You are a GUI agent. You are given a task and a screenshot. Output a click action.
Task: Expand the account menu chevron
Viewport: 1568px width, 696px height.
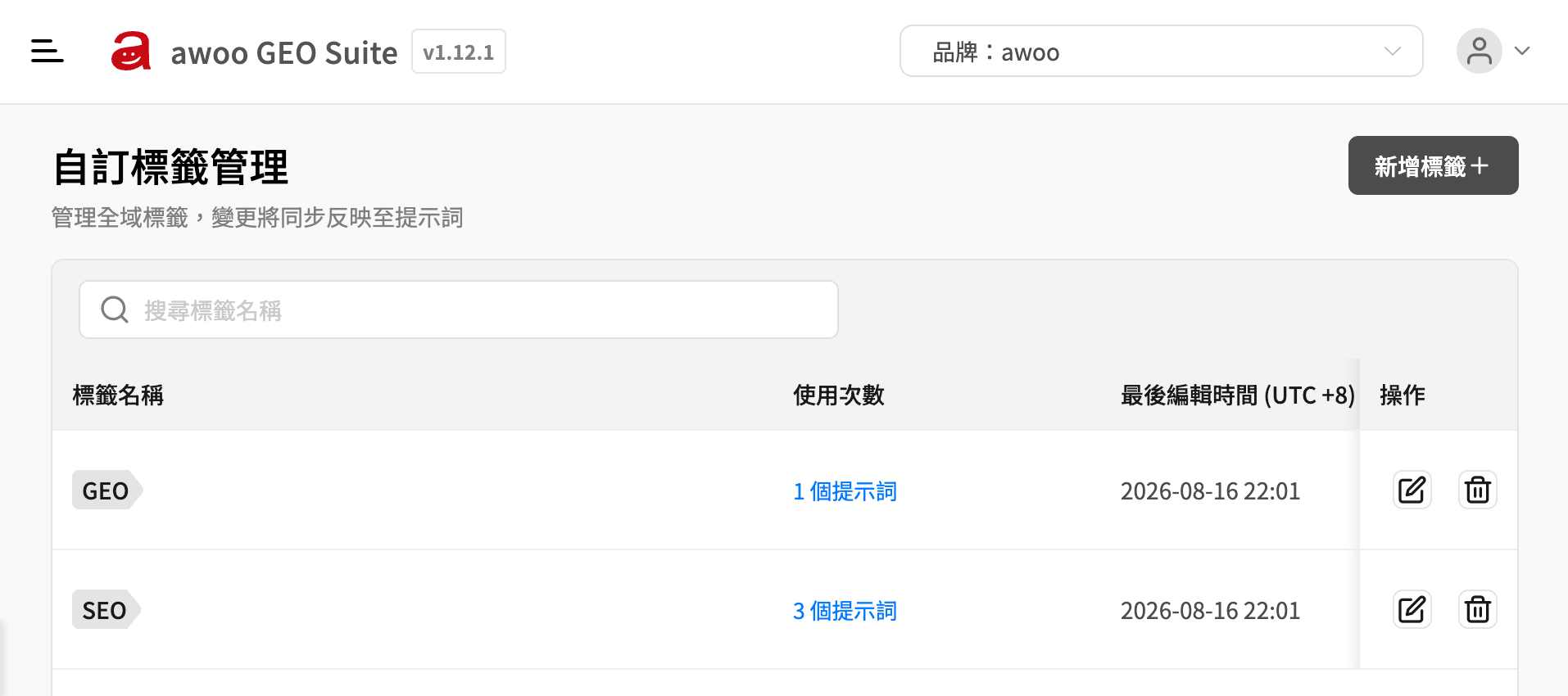coord(1522,51)
